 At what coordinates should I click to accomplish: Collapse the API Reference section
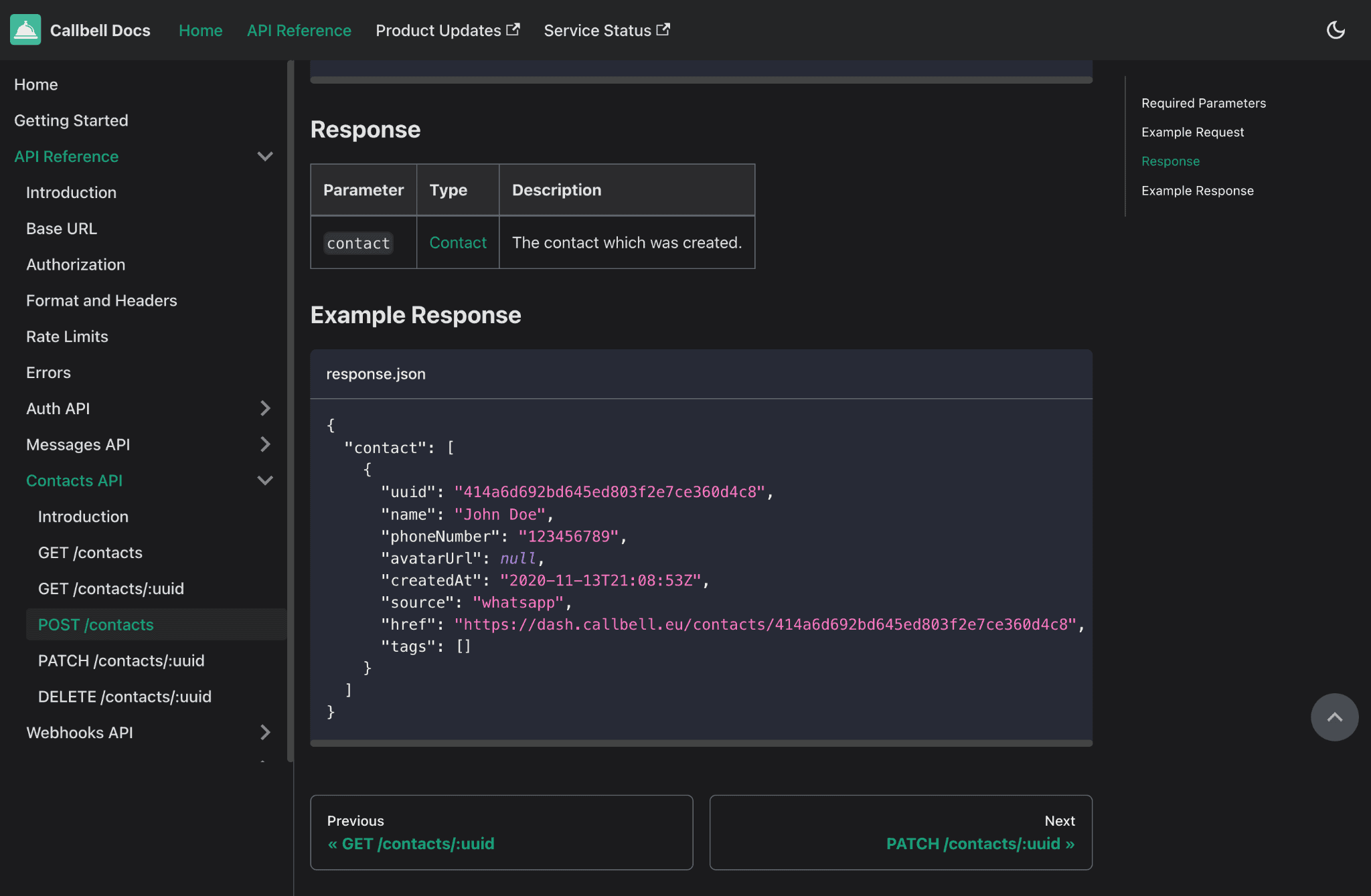tap(264, 156)
